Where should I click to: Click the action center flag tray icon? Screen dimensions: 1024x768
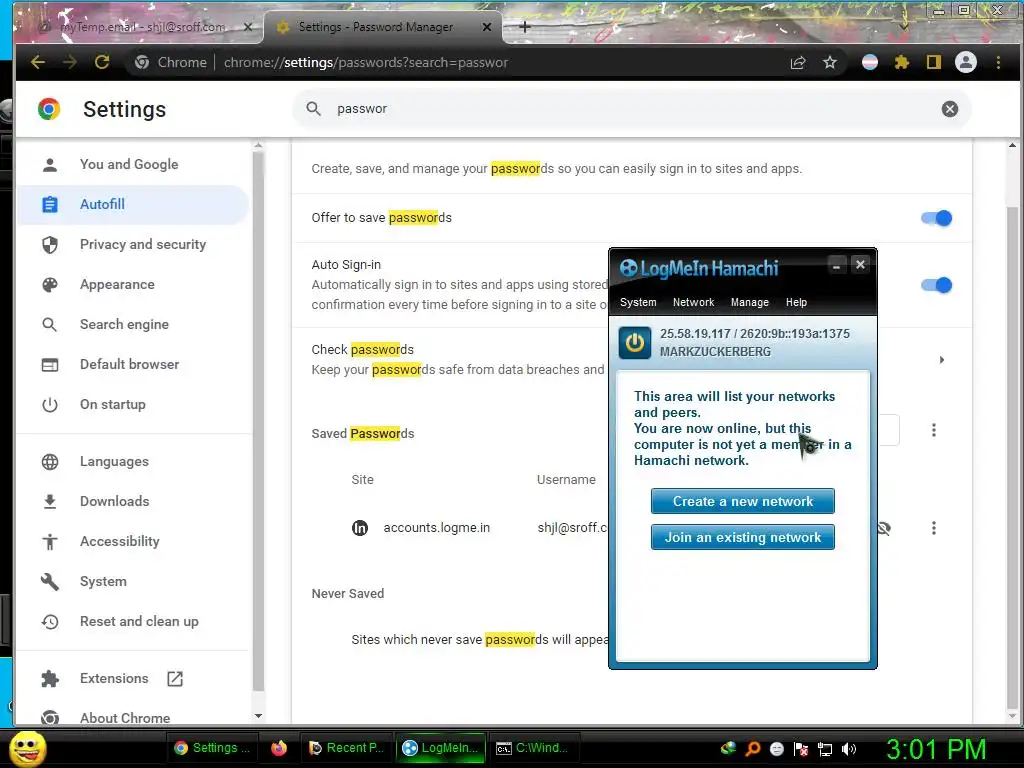click(x=801, y=749)
